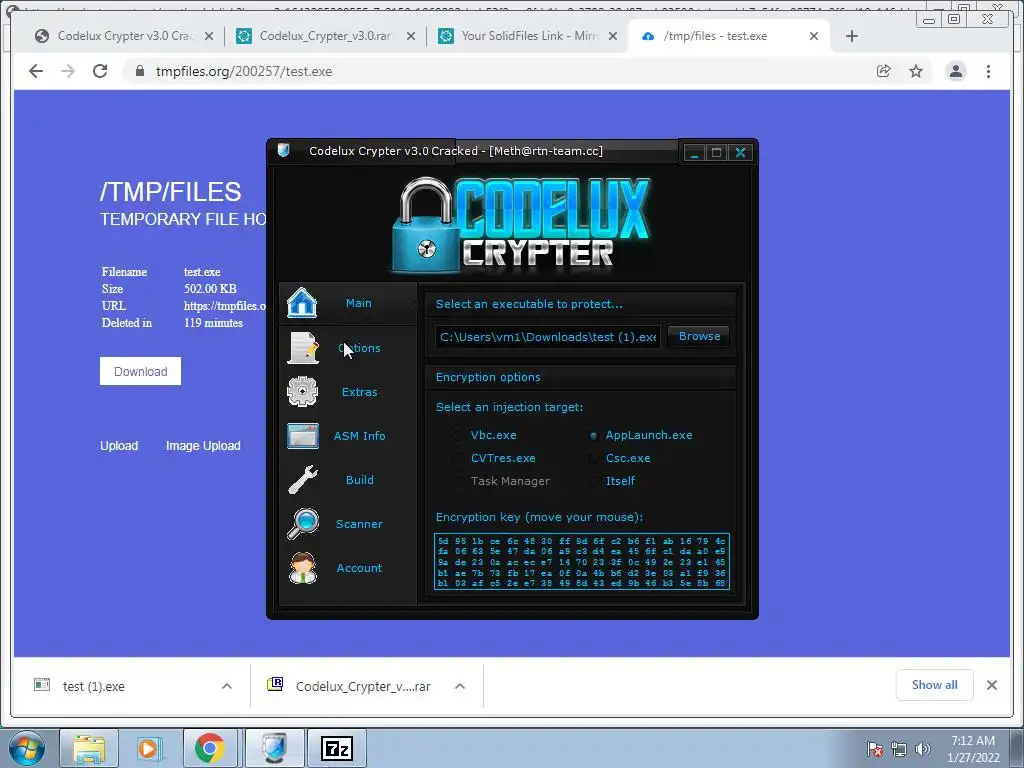The height and width of the screenshot is (768, 1024).
Task: Close the /tmp/files - test.exe tab
Action: point(814,36)
